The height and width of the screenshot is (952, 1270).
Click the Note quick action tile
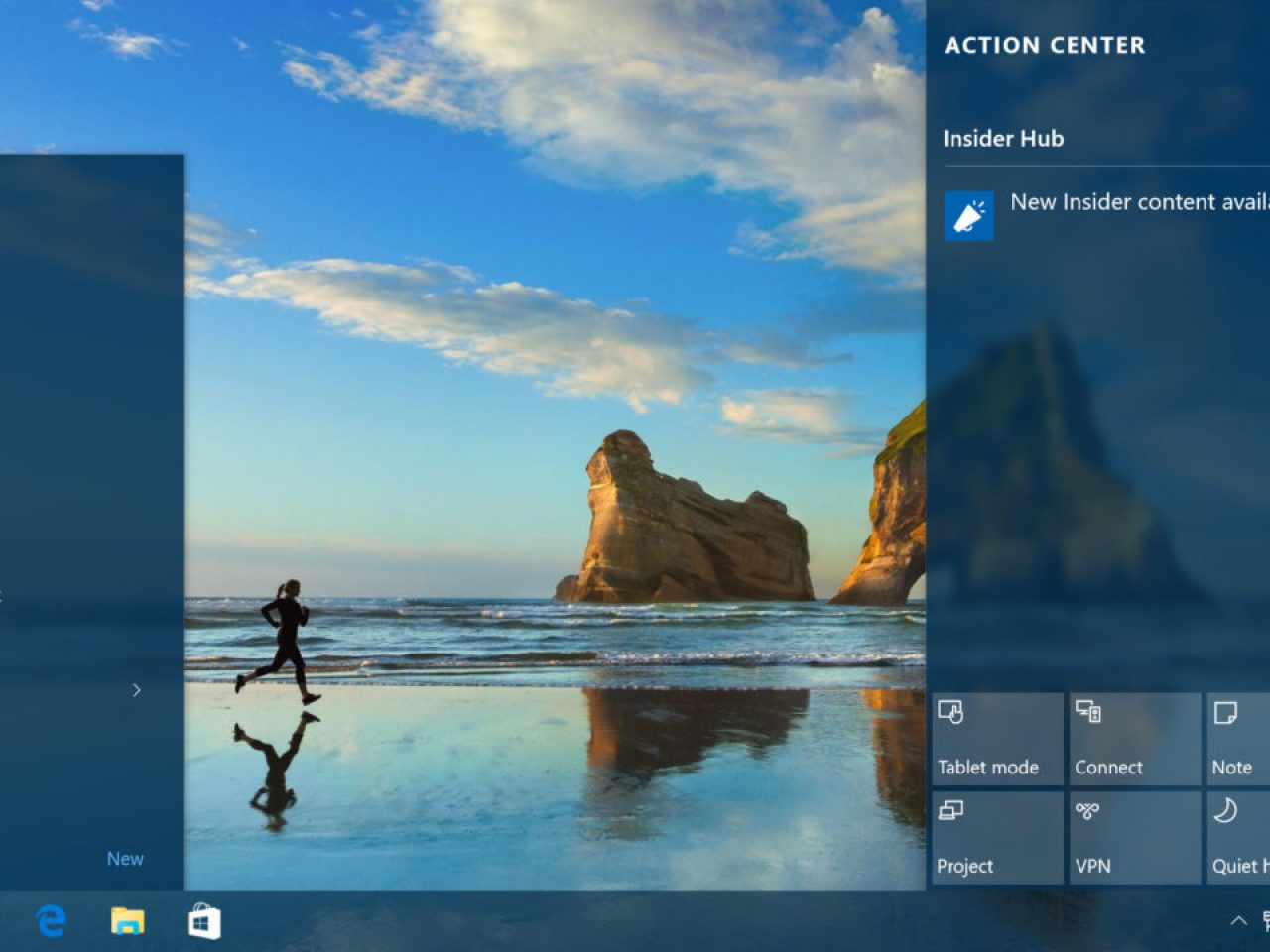[x=1238, y=740]
